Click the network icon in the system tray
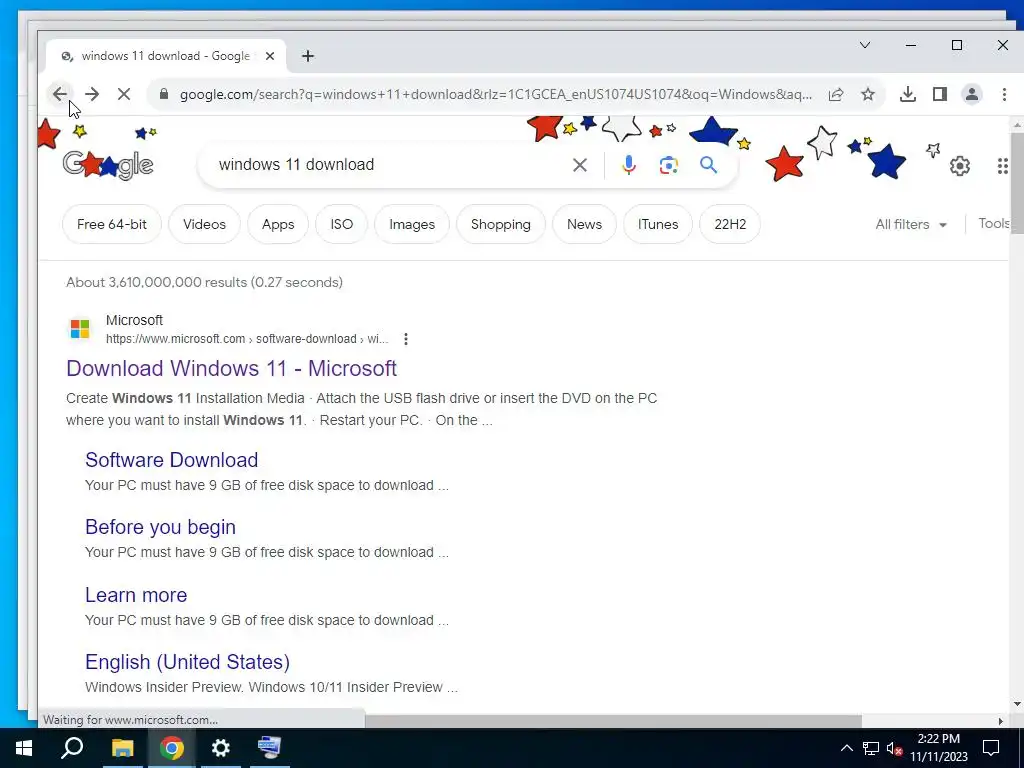Screen dimensions: 1024x768 pos(871,748)
